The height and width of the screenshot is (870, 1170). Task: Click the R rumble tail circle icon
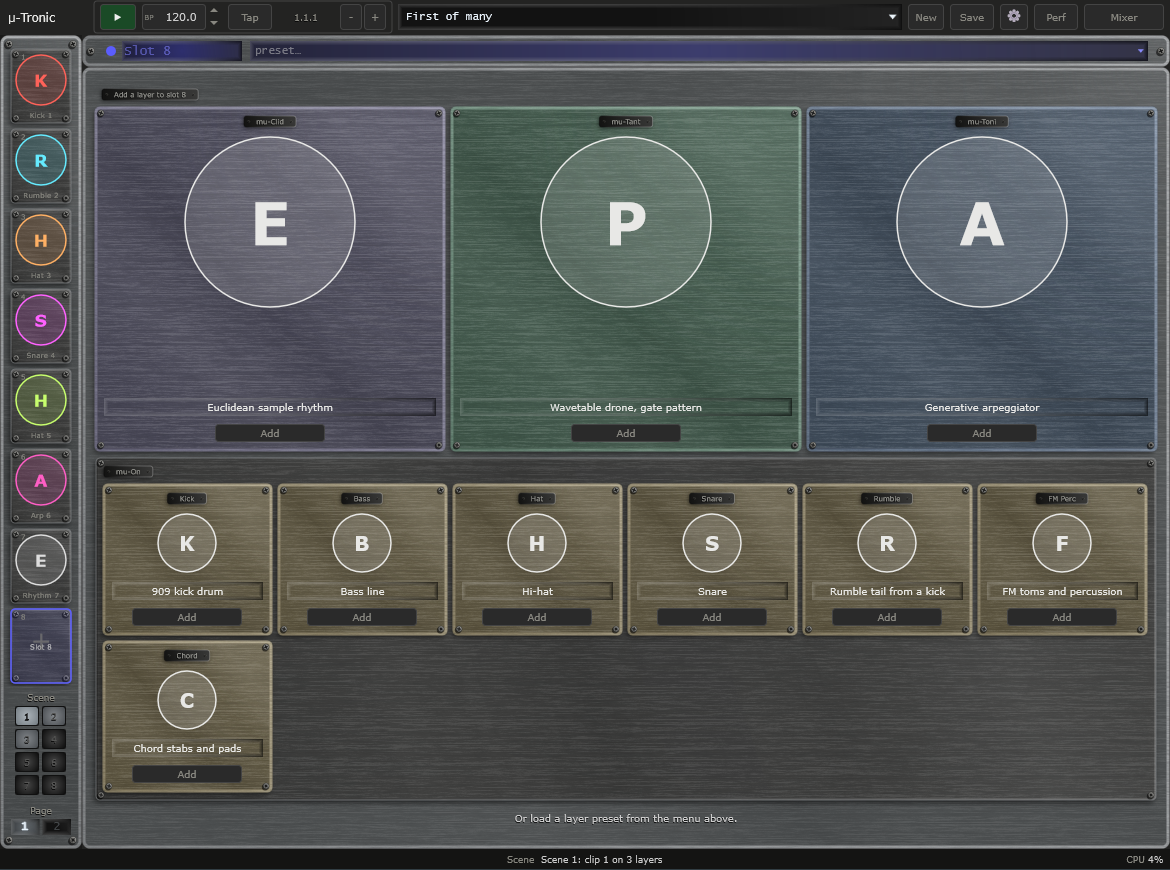coord(887,543)
